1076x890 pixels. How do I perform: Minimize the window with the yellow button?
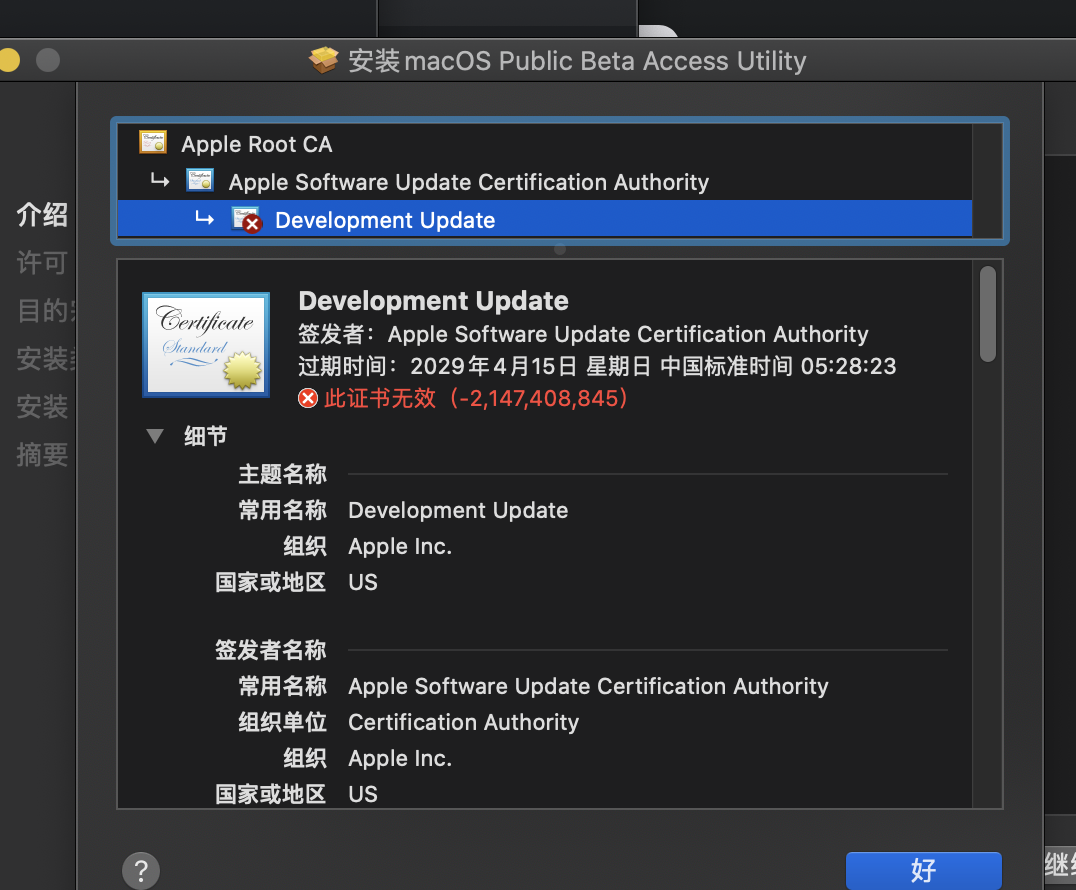[x=8, y=60]
